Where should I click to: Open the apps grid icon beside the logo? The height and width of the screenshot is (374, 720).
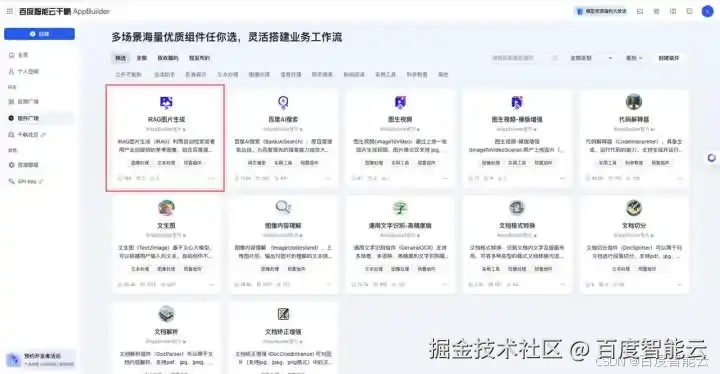(10, 11)
